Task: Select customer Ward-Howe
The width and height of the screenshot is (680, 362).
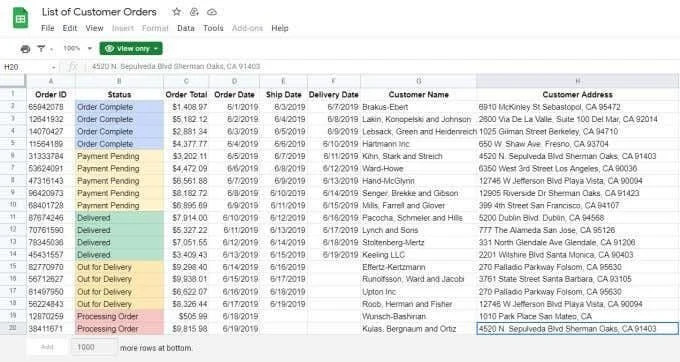Action: click(x=418, y=168)
